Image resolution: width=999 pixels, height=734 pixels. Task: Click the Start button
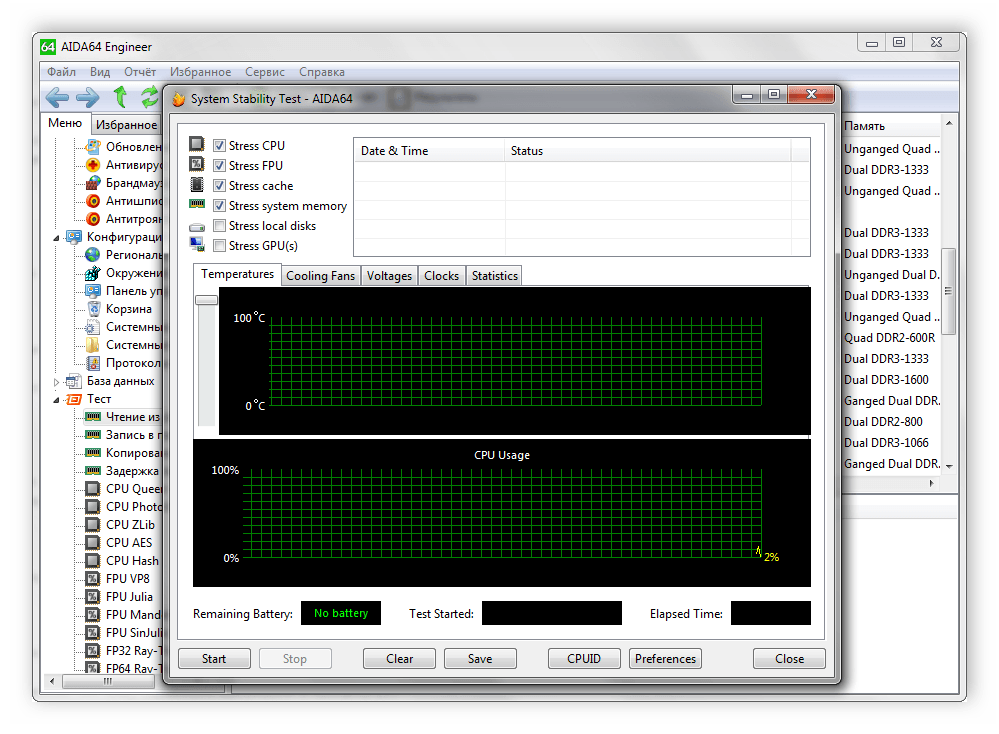pyautogui.click(x=214, y=659)
